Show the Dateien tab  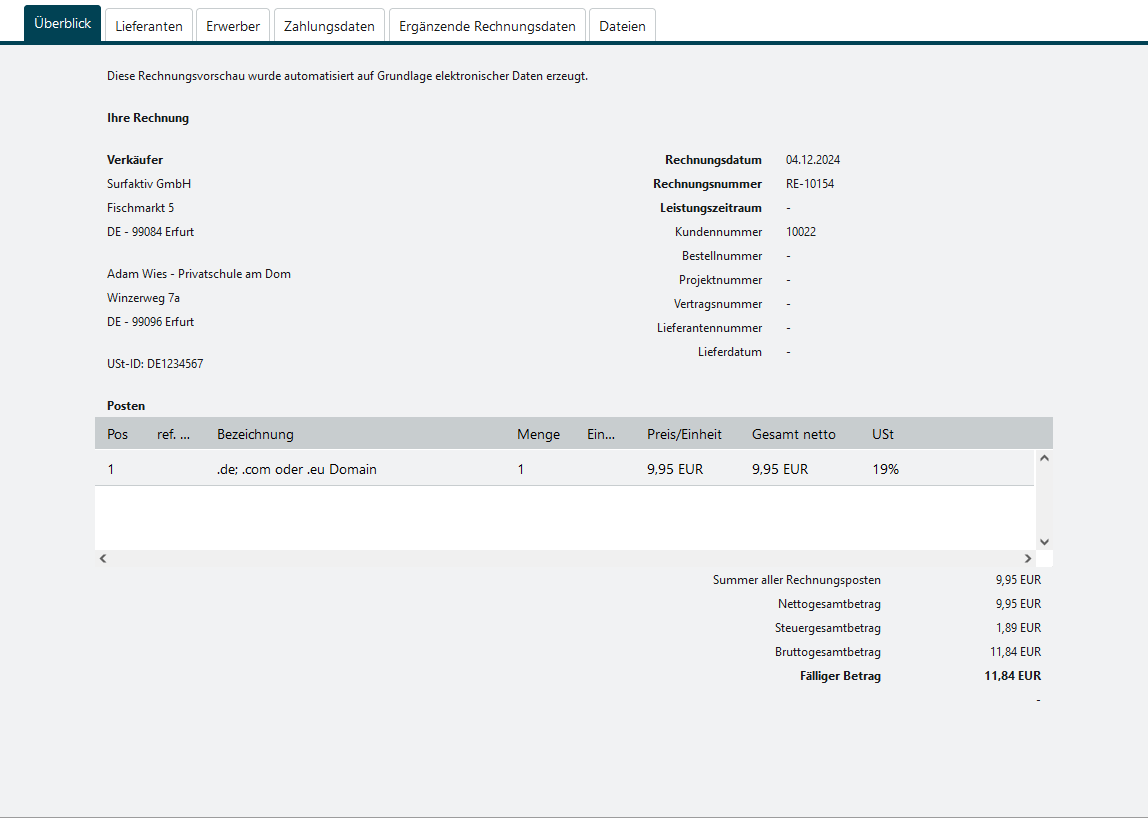622,26
